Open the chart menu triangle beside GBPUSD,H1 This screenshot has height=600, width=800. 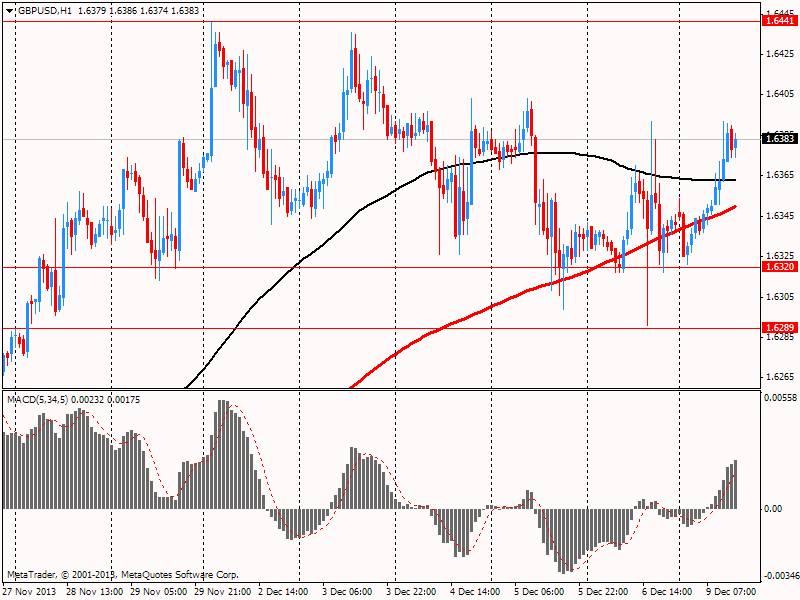[10, 11]
